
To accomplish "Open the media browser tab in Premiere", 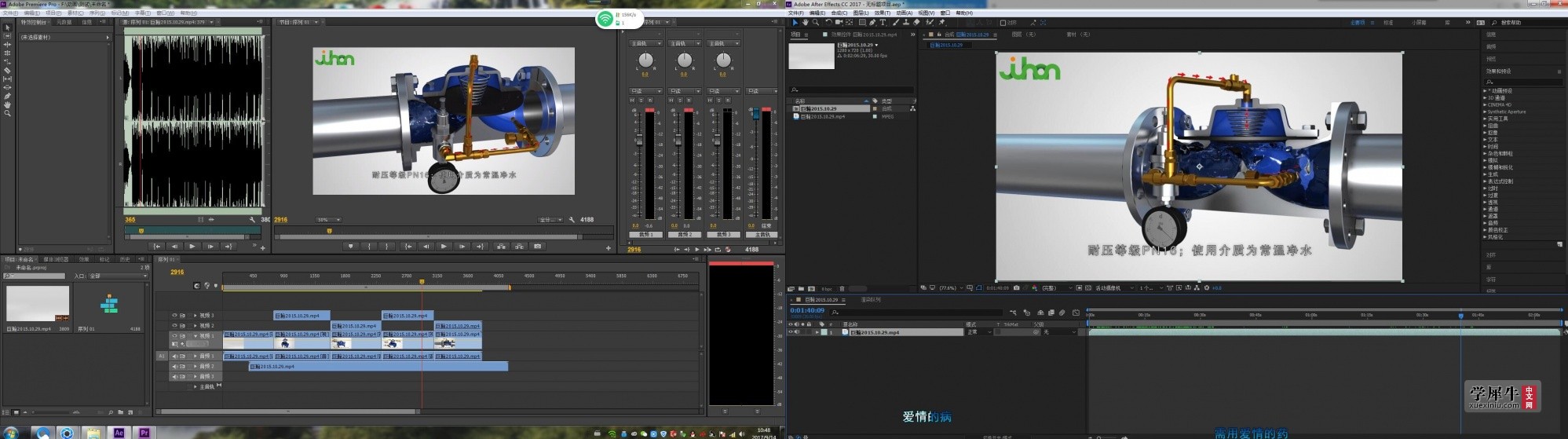I will pyautogui.click(x=56, y=259).
